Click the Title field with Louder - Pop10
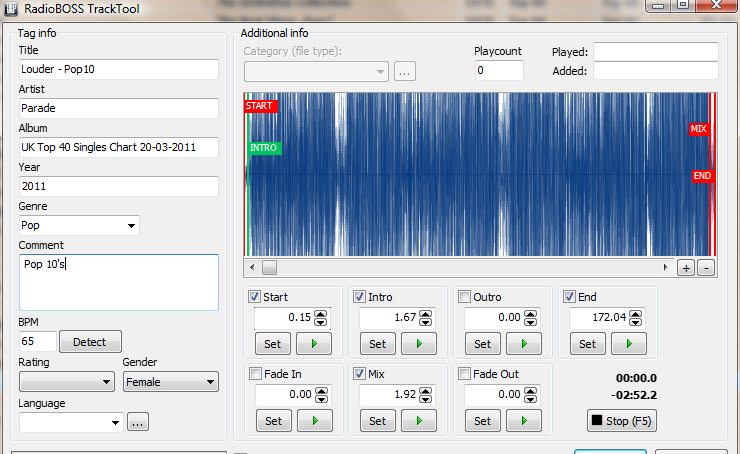This screenshot has height=454, width=740. click(x=119, y=69)
